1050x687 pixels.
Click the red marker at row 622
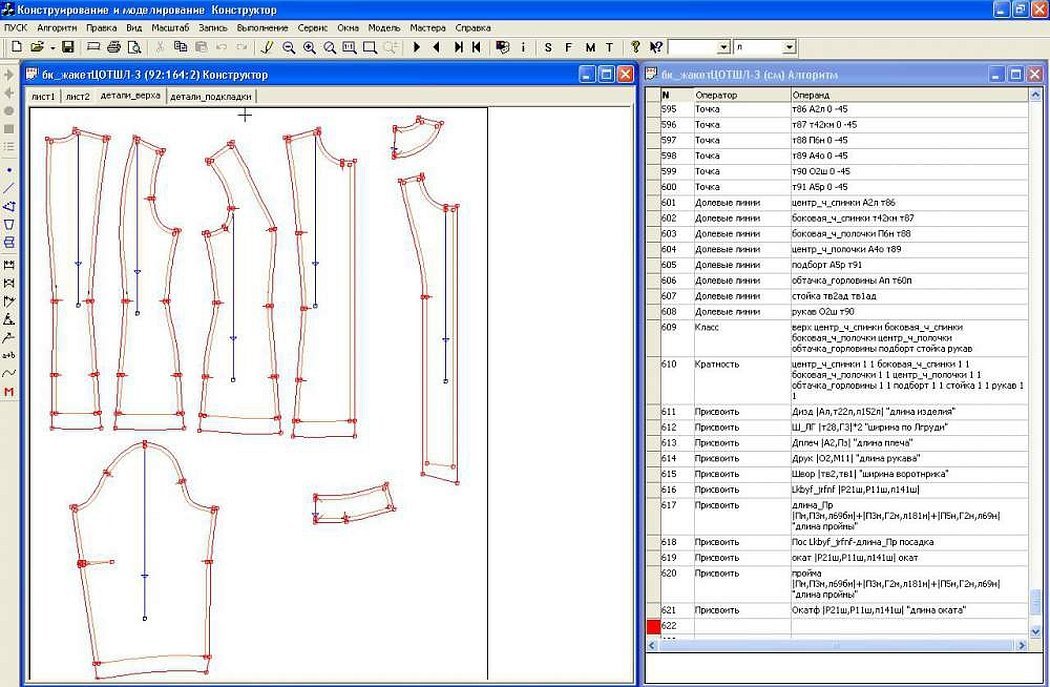653,626
